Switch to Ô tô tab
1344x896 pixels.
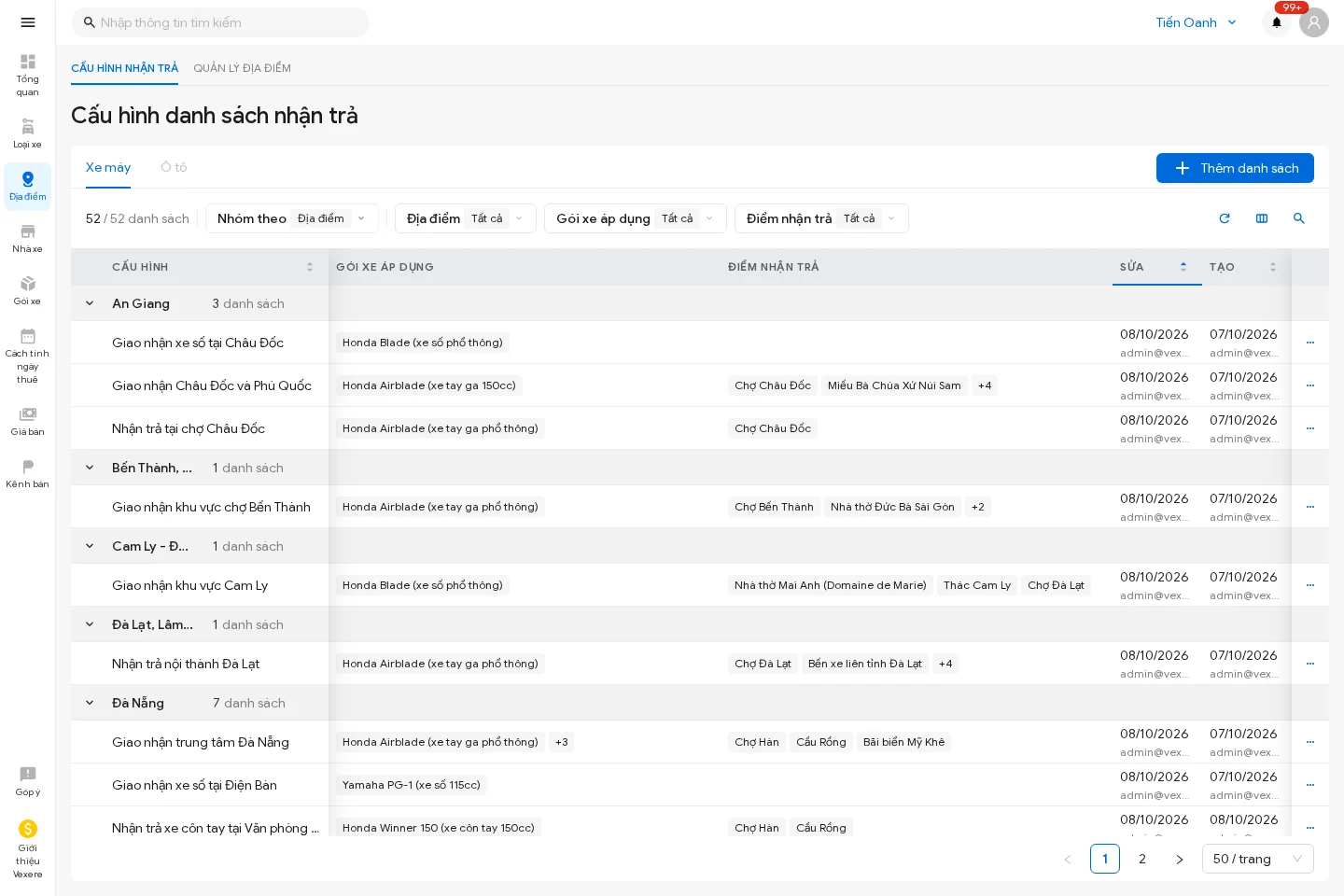tap(174, 167)
